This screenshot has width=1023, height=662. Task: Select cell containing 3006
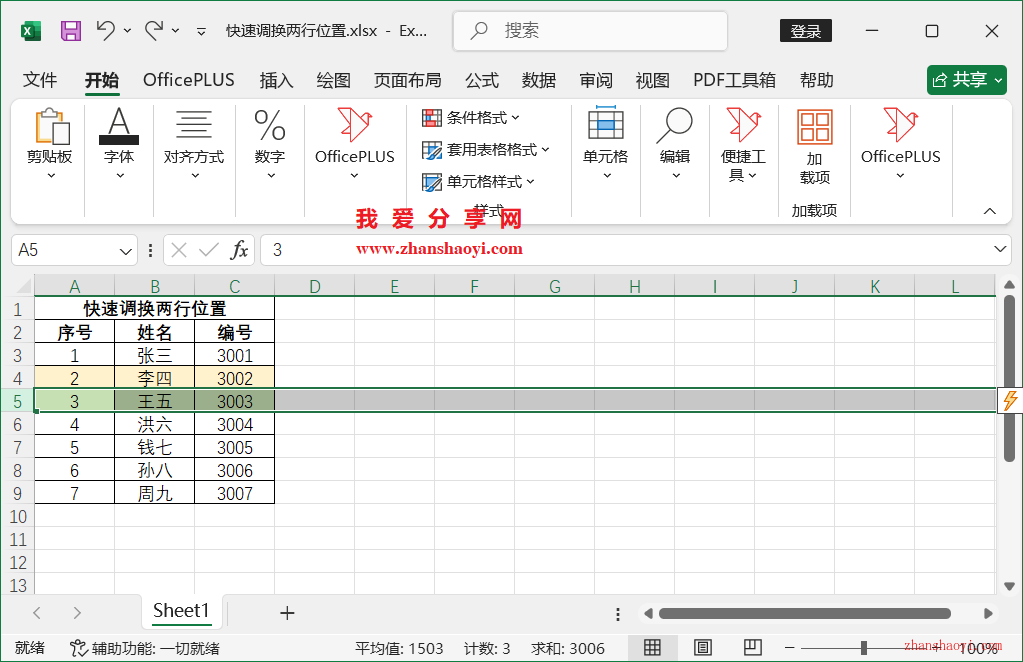coord(235,471)
